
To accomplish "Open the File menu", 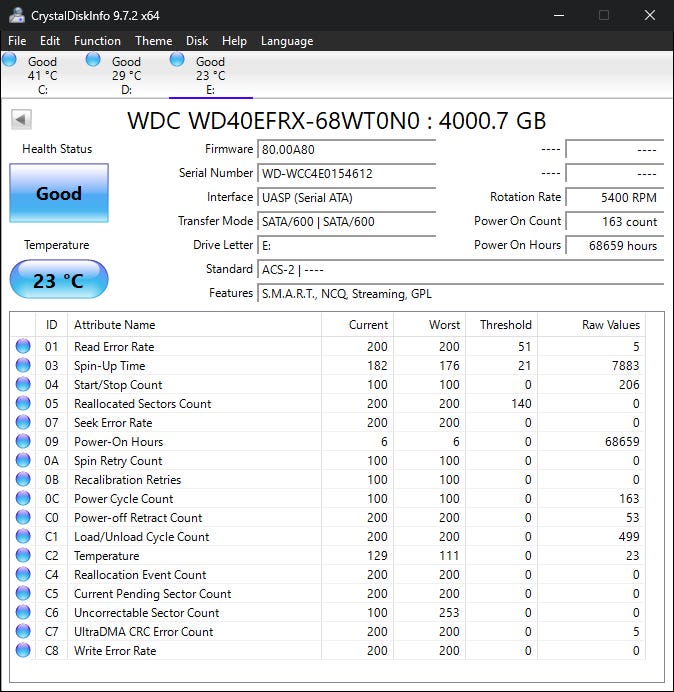I will coord(18,41).
